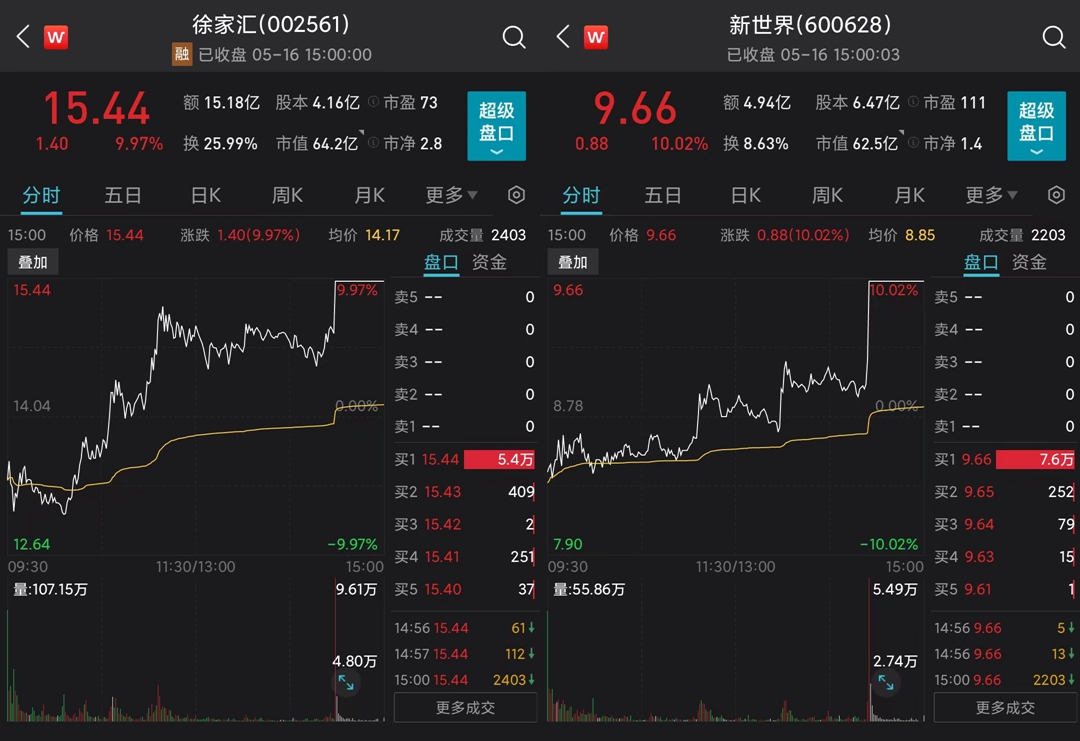This screenshot has width=1080, height=741.
Task: Open 更多 dropdown in 徐家汇 chart tabs
Action: pyautogui.click(x=451, y=196)
